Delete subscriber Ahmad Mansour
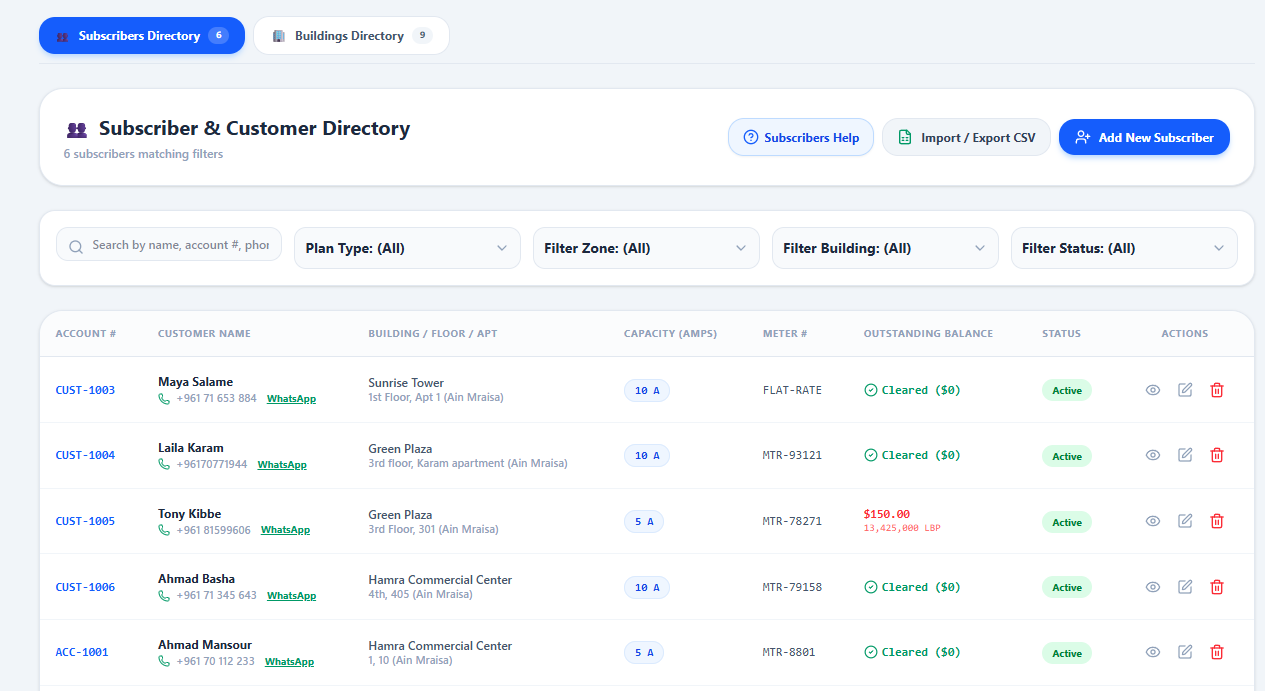Screen dimensions: 1265x691 click(1217, 652)
